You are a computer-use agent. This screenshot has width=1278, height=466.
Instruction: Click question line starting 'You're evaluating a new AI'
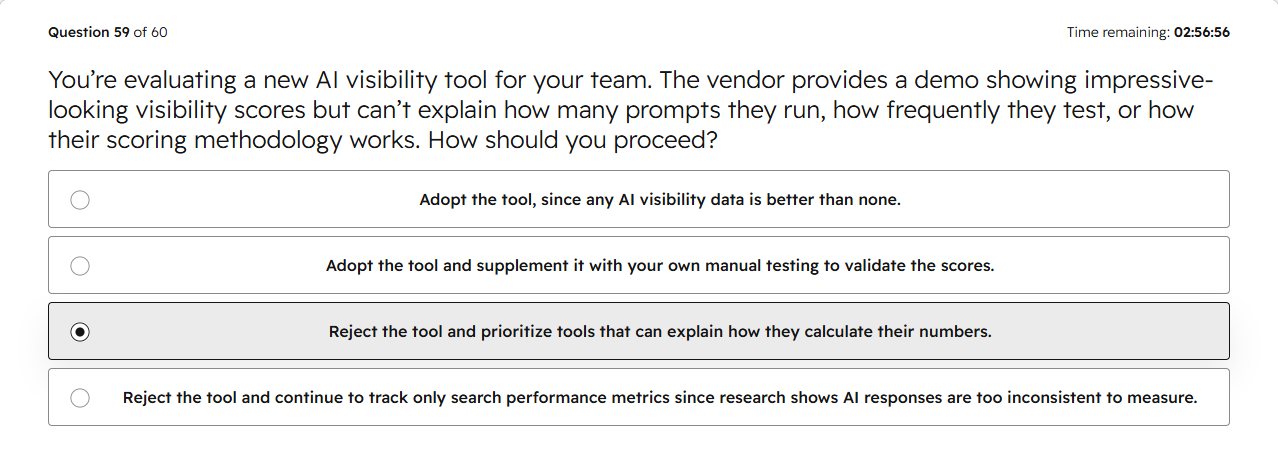coord(631,81)
